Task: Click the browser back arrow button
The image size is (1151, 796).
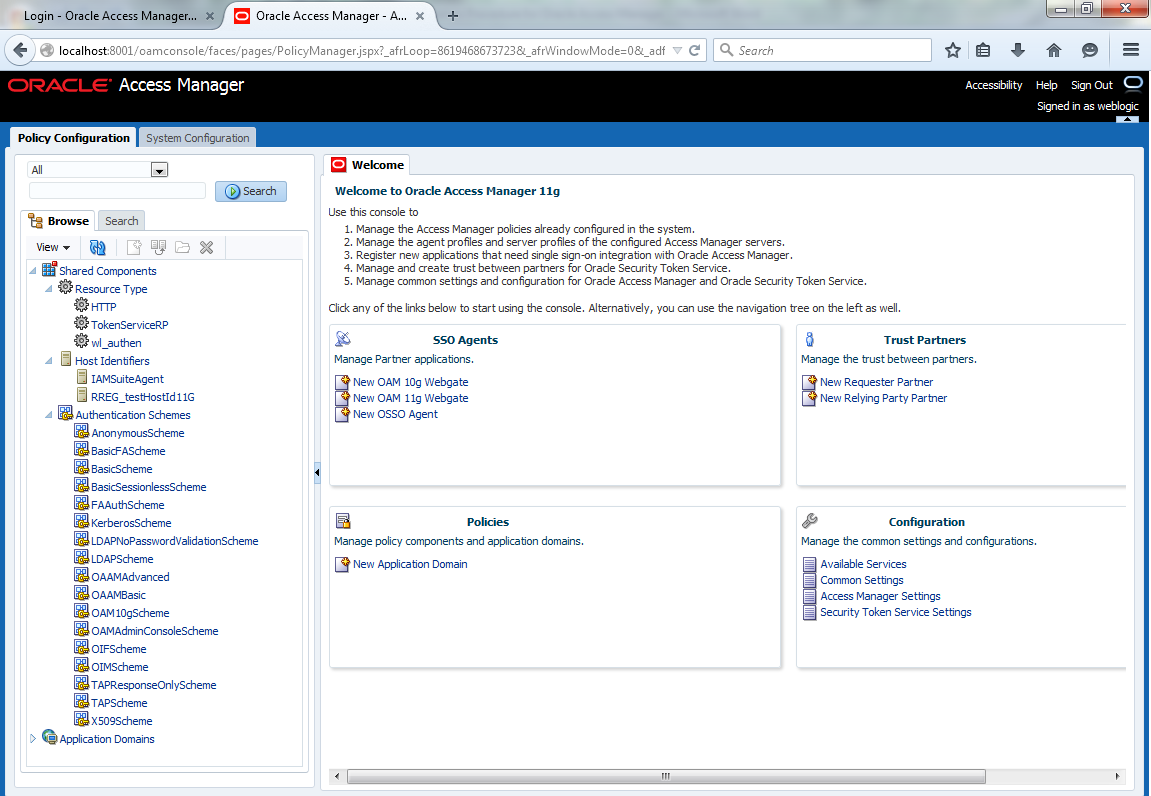Action: [20, 50]
